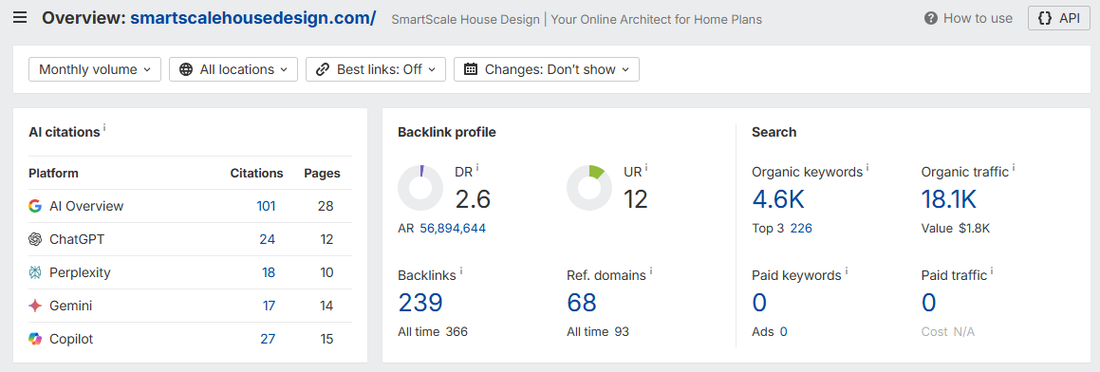Click the Paid traffic info icon
Screen dimensions: 1100x372
[992, 272]
